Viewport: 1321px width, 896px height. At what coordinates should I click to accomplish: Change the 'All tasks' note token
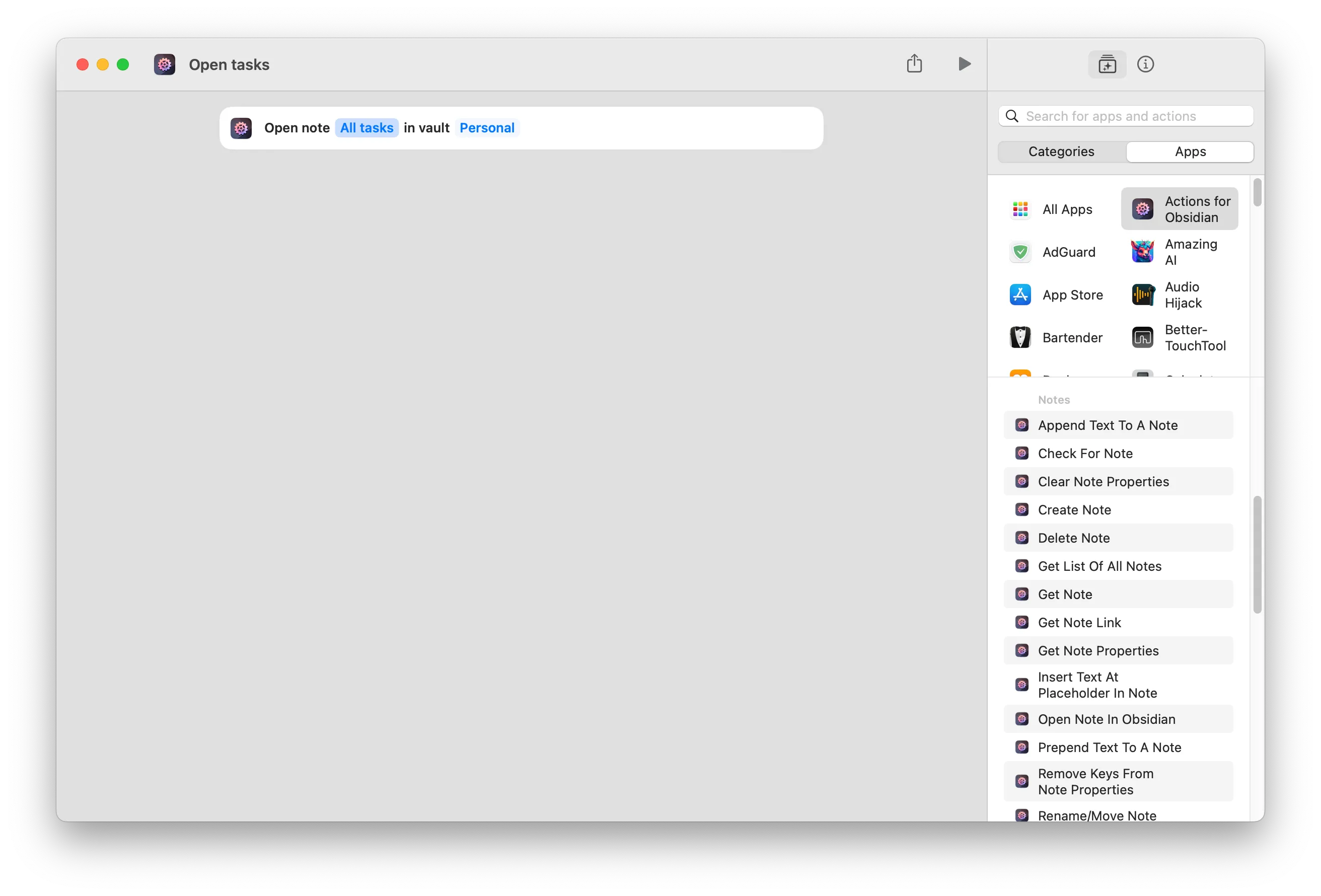(x=366, y=127)
